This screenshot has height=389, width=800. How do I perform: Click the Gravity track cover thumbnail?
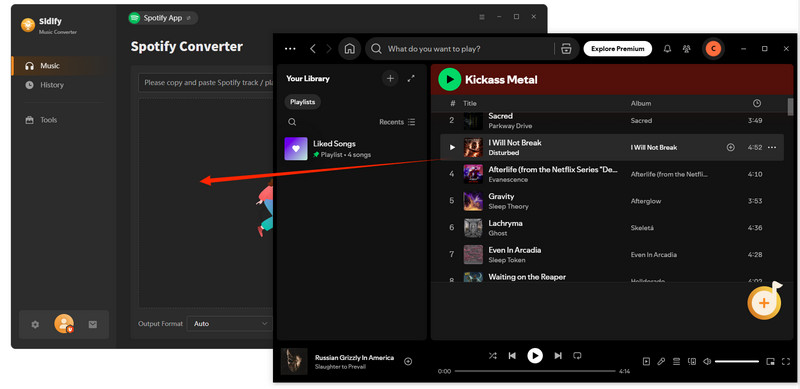473,201
